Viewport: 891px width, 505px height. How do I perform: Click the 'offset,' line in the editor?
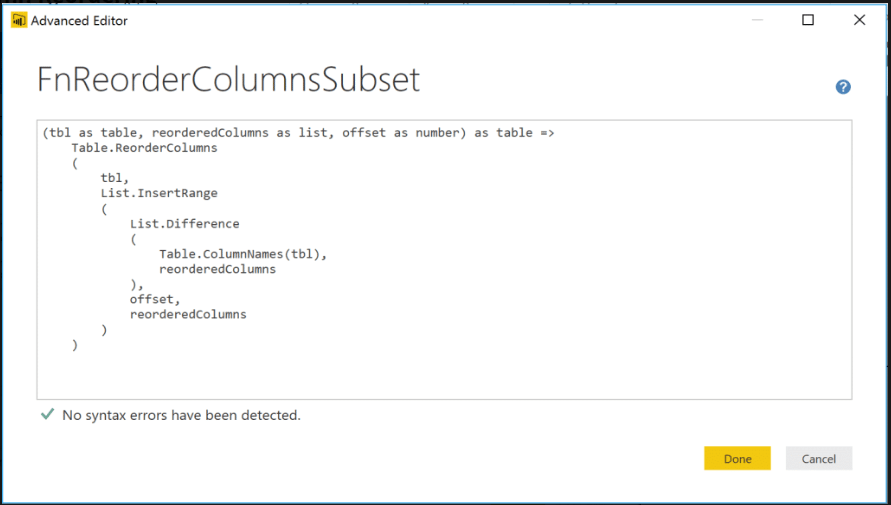(155, 299)
